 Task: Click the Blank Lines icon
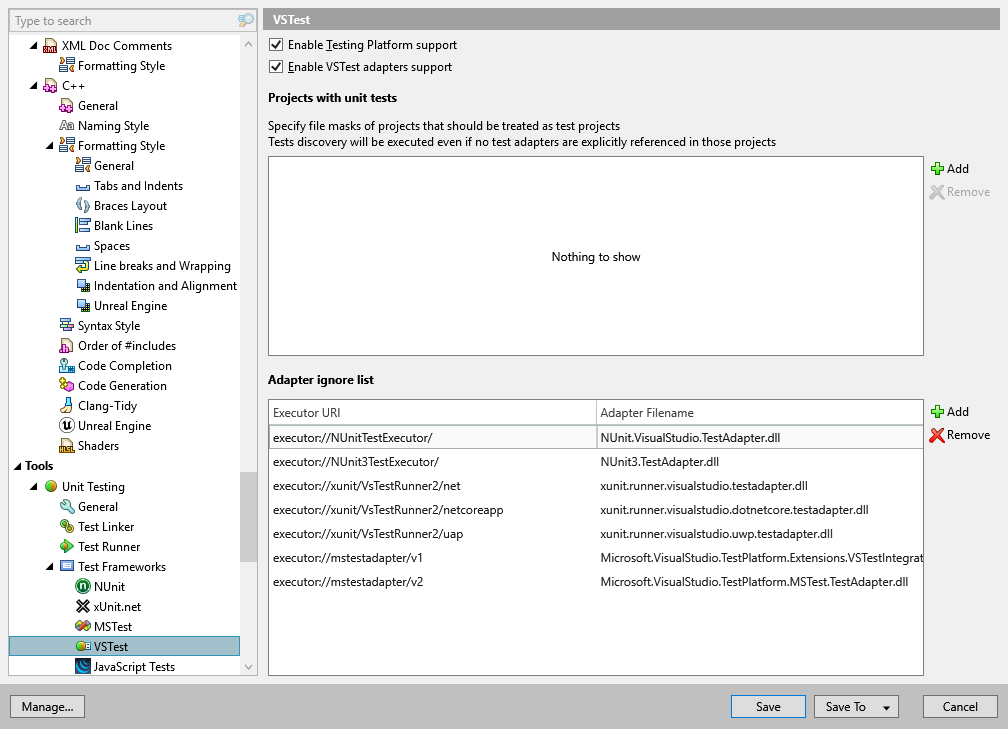[82, 226]
